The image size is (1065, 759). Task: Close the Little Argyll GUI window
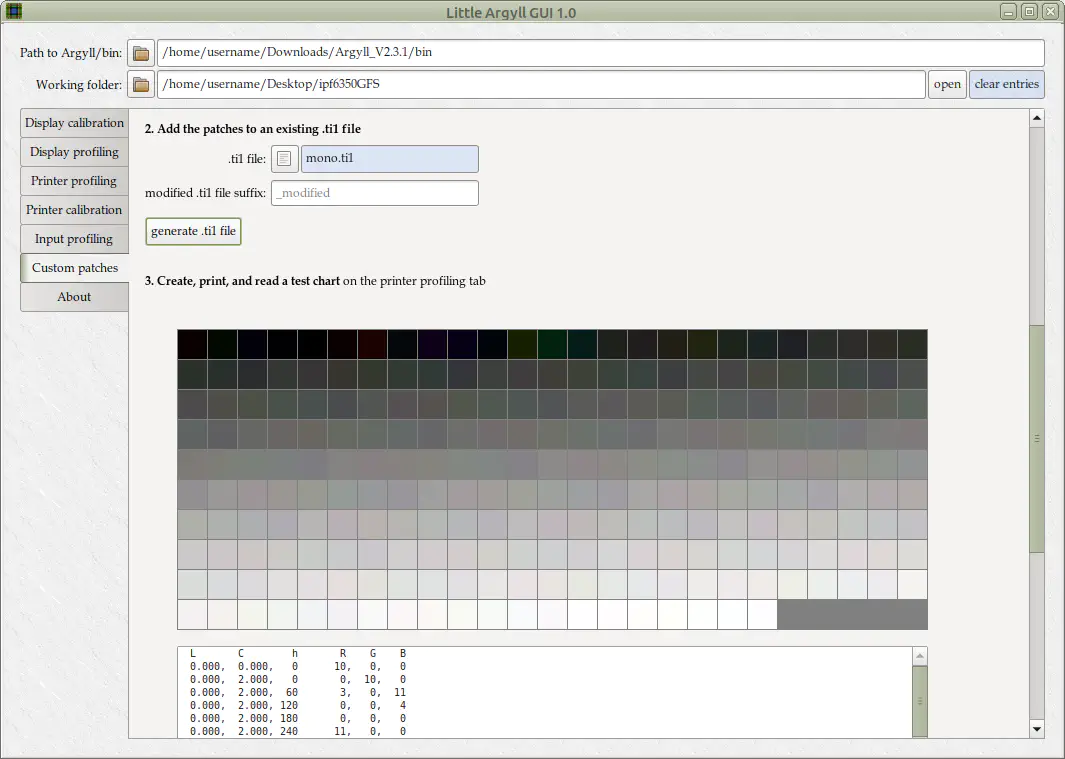click(x=1050, y=12)
